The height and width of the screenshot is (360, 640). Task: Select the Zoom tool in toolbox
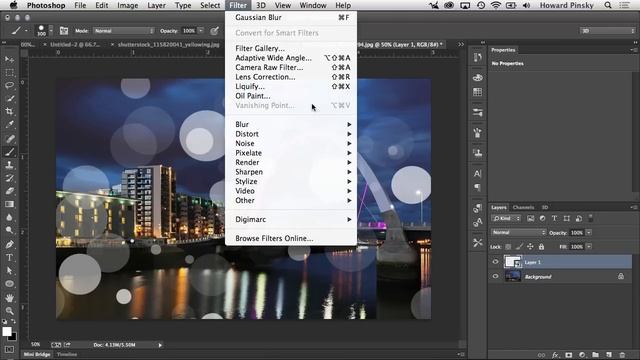click(9, 311)
